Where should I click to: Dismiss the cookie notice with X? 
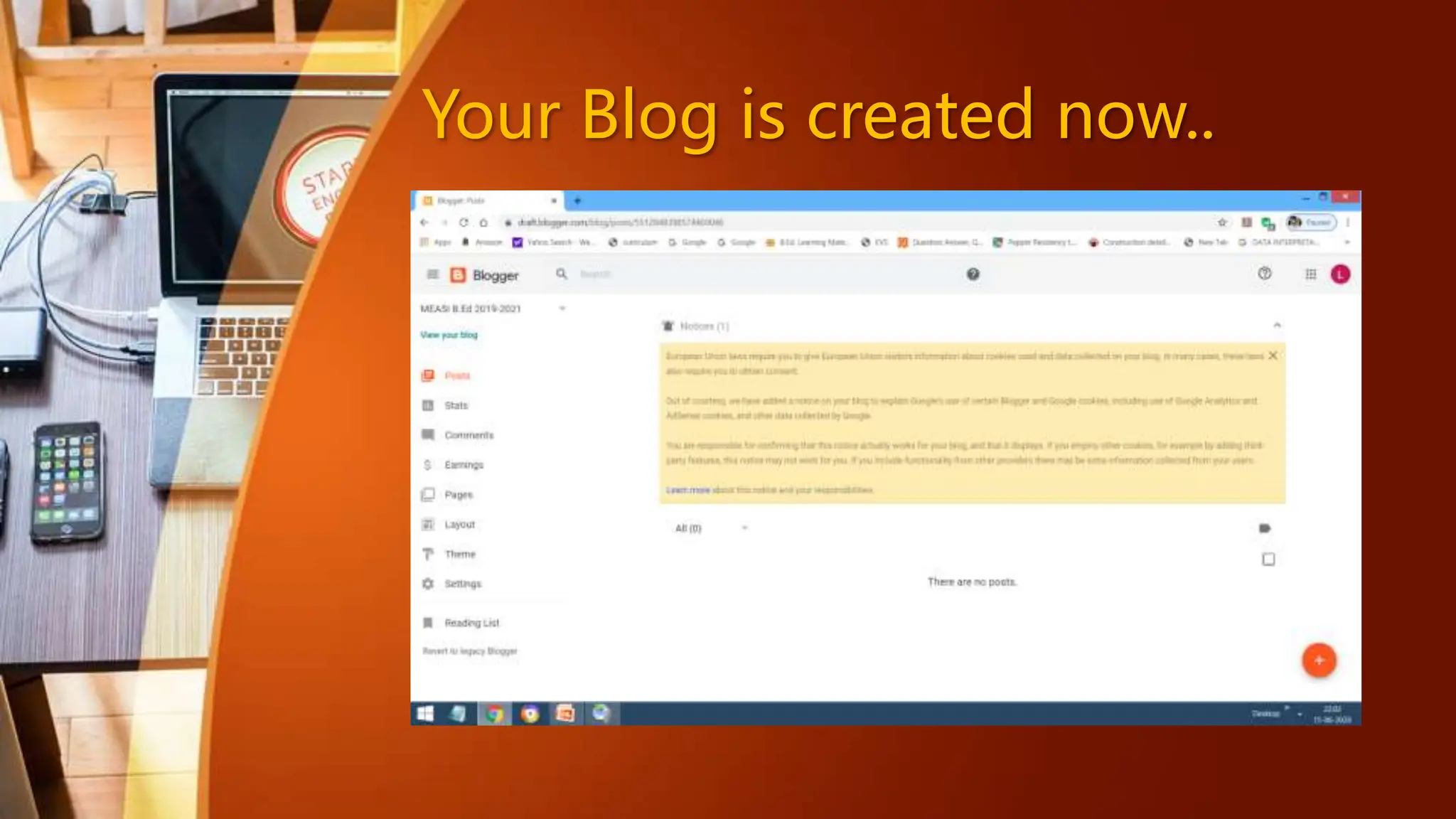(1273, 355)
